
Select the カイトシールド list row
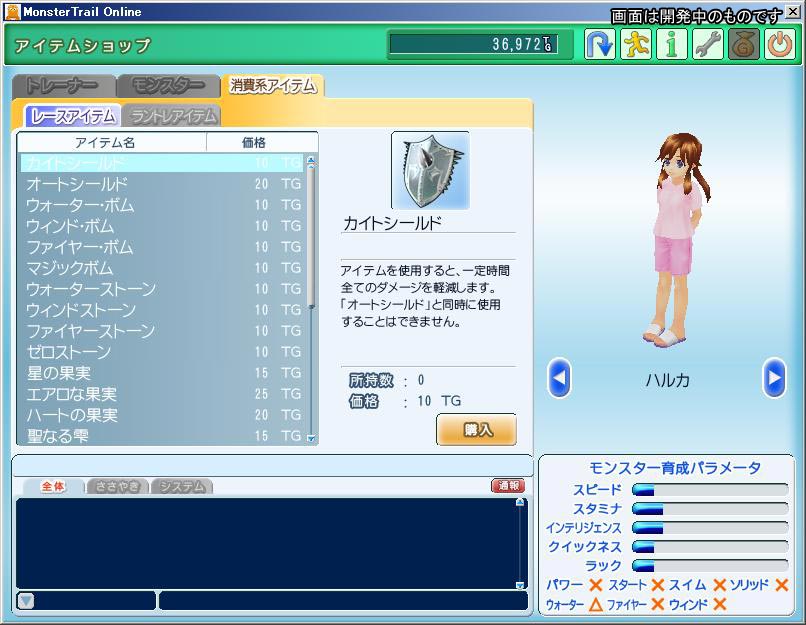coord(163,163)
